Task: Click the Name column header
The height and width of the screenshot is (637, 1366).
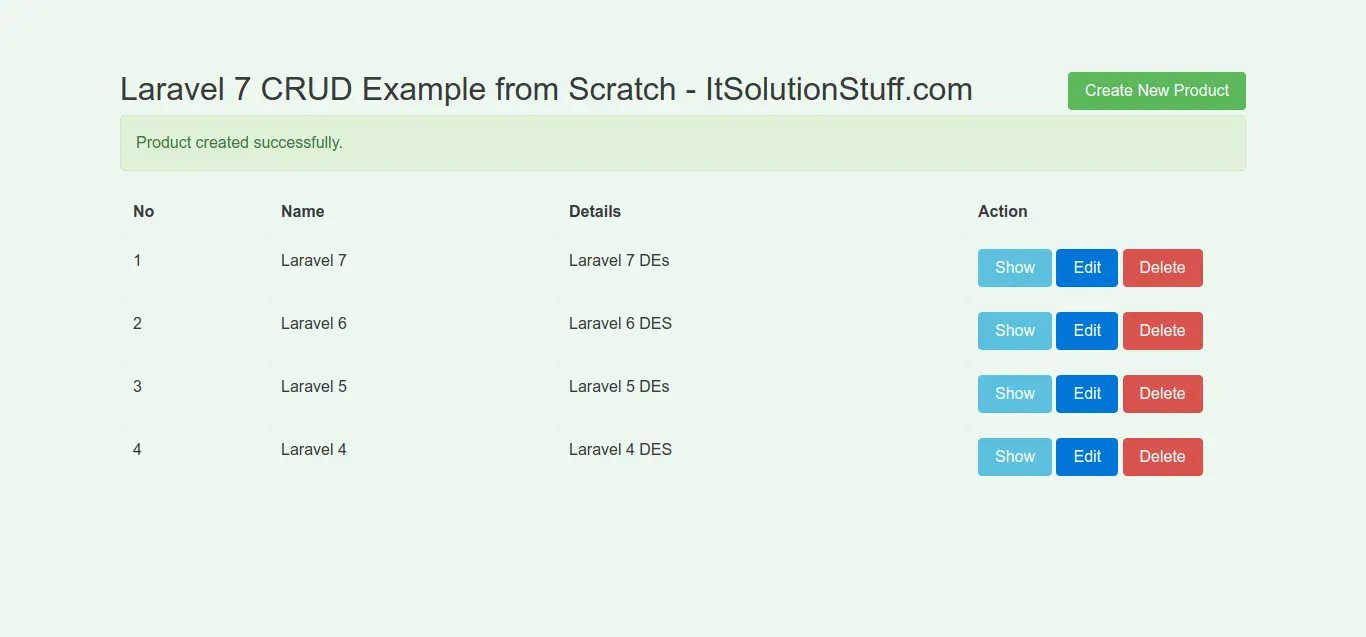Action: 302,212
